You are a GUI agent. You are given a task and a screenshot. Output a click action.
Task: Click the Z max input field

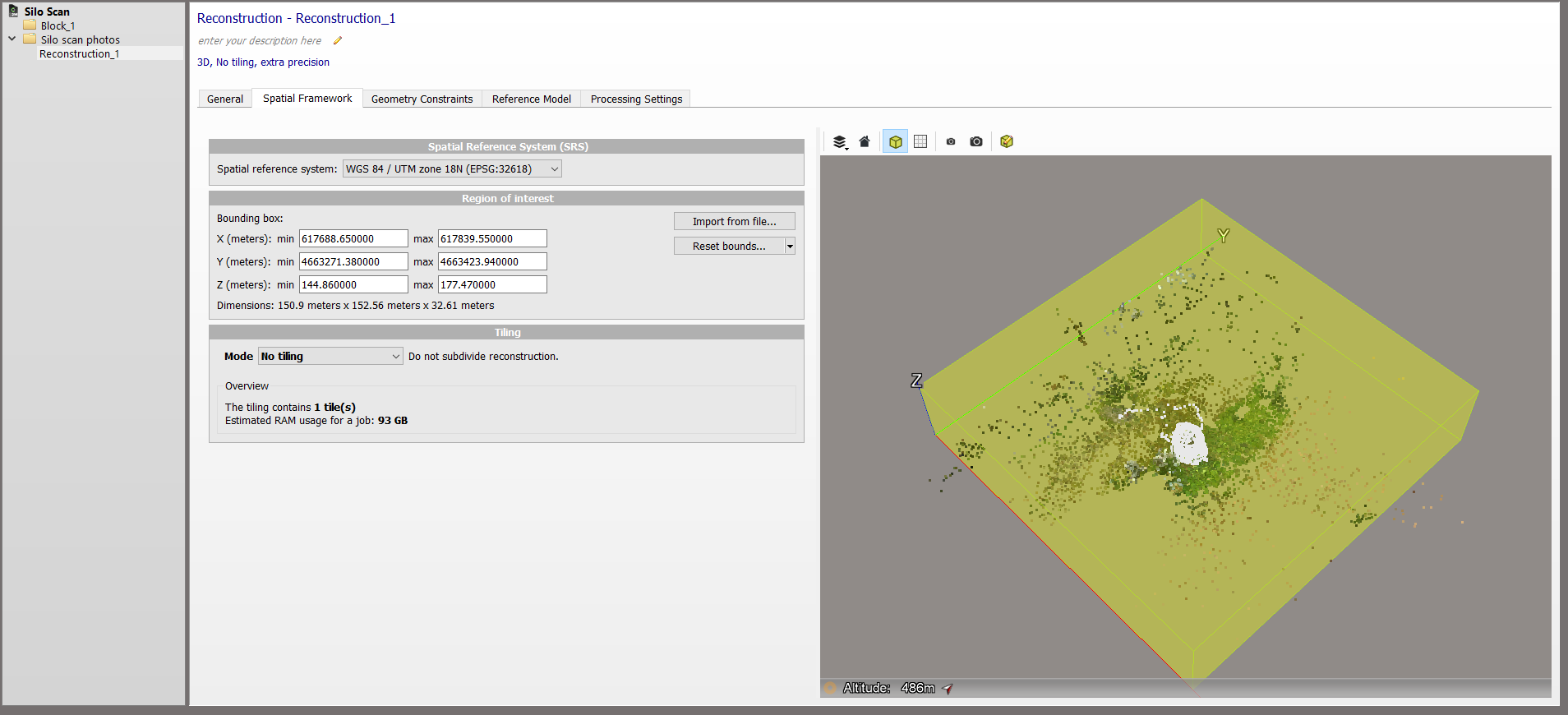492,284
